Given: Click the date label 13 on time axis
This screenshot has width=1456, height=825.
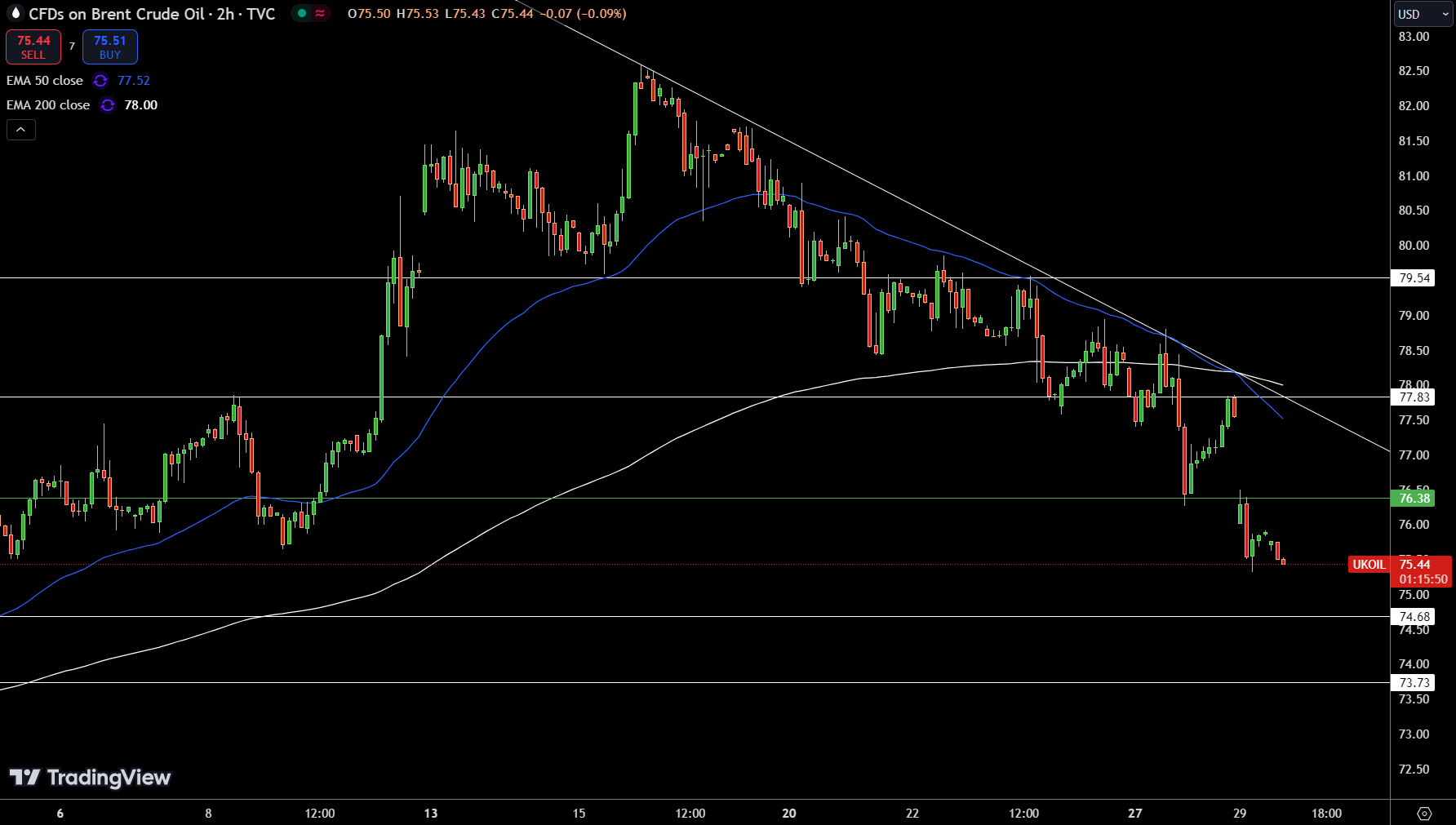Looking at the screenshot, I should click(x=431, y=814).
